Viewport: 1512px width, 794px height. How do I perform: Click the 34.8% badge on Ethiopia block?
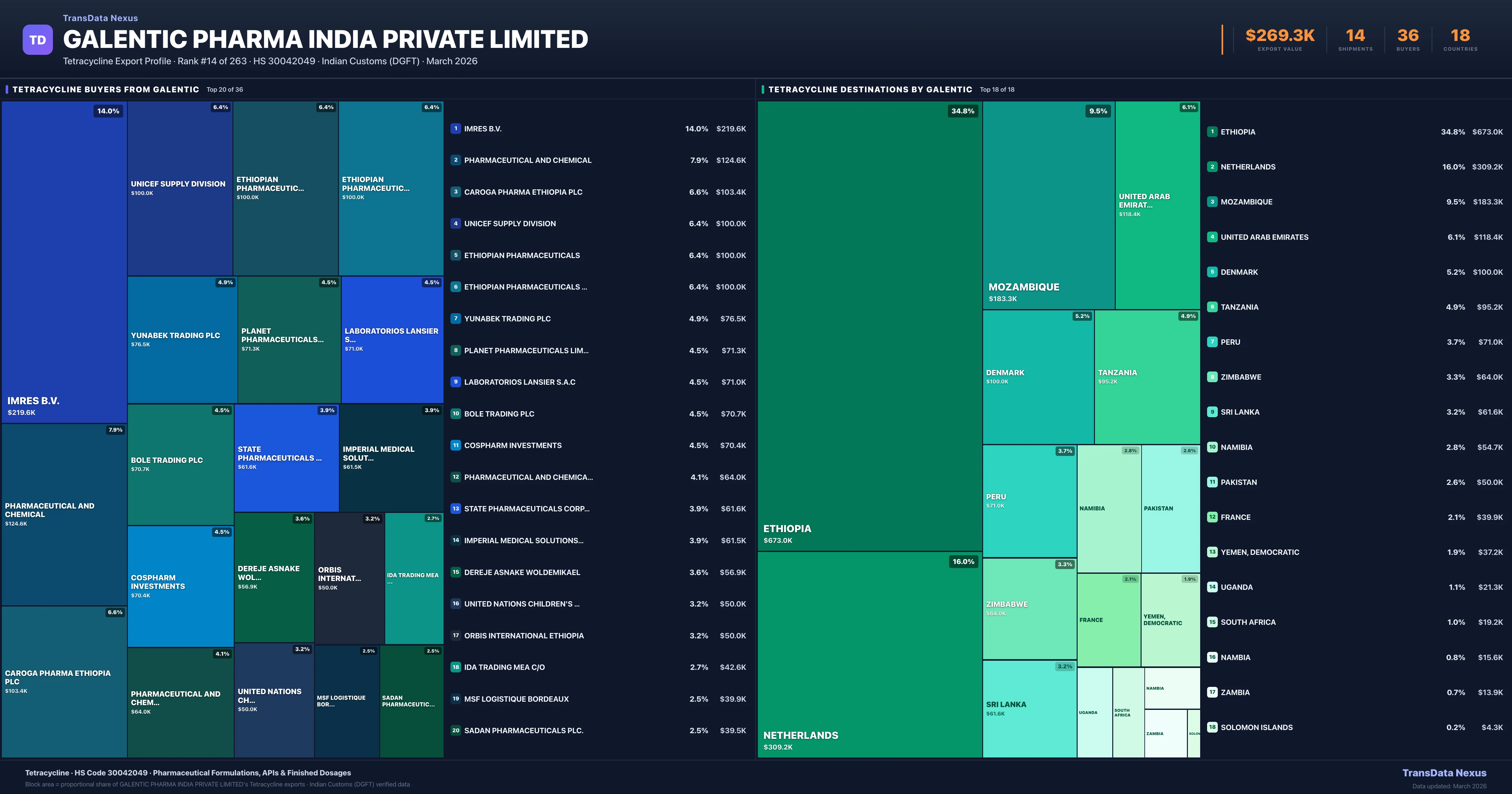(x=963, y=111)
